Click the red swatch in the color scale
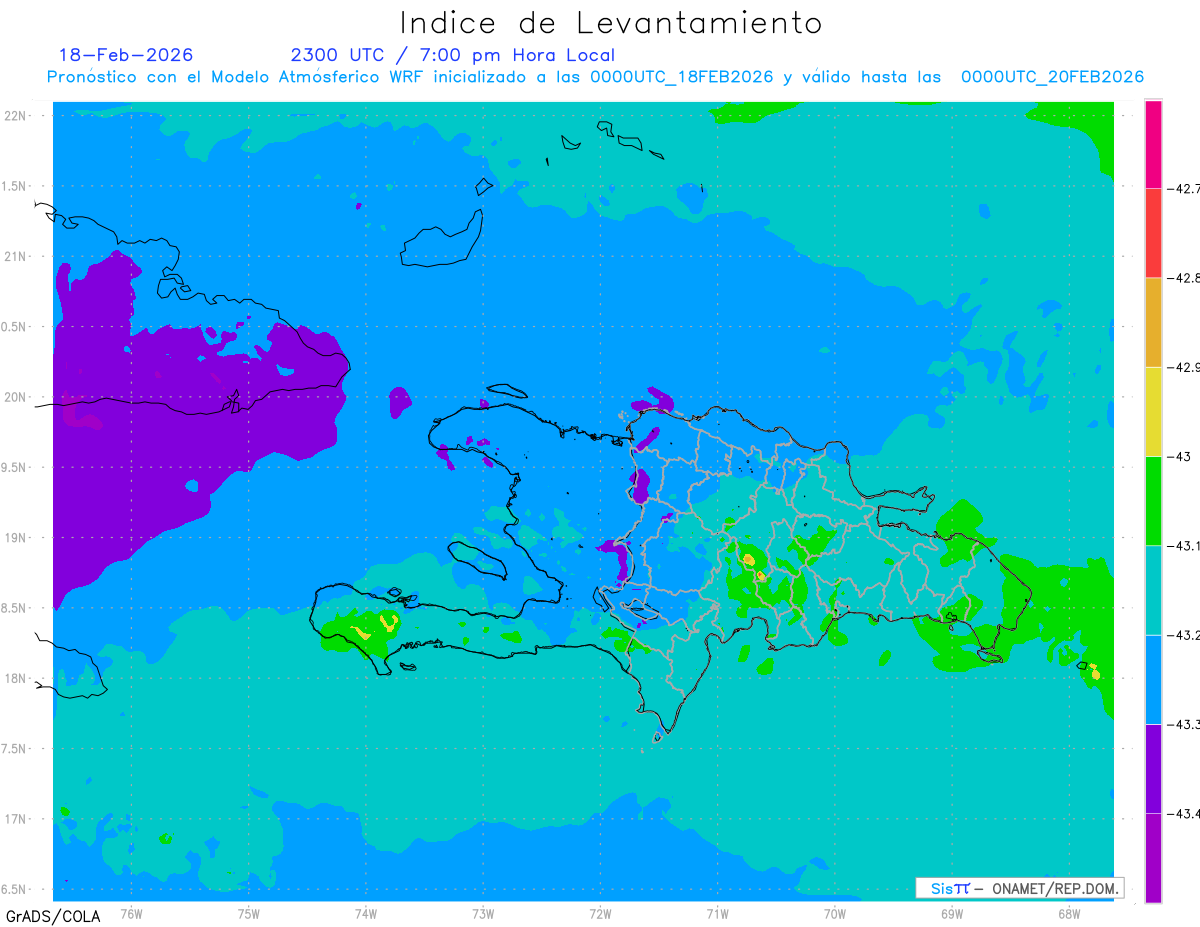The height and width of the screenshot is (927, 1200). point(1153,232)
